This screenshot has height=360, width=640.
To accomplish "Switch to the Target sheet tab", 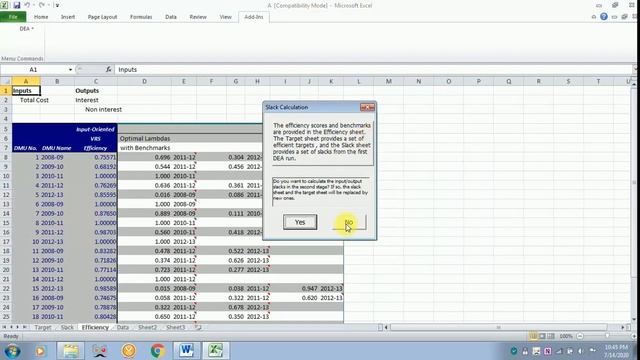I will click(x=43, y=327).
